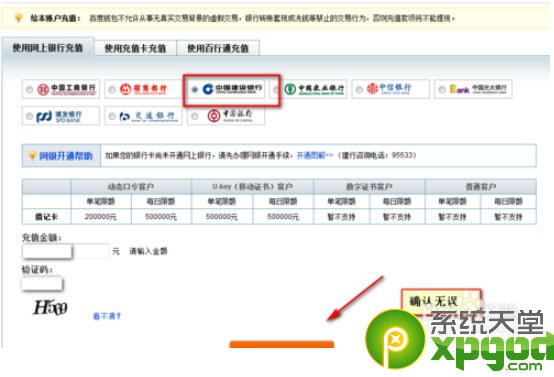The width and height of the screenshot is (554, 377).
Task: Select the SPD Bank radio button
Action: pyautogui.click(x=30, y=116)
